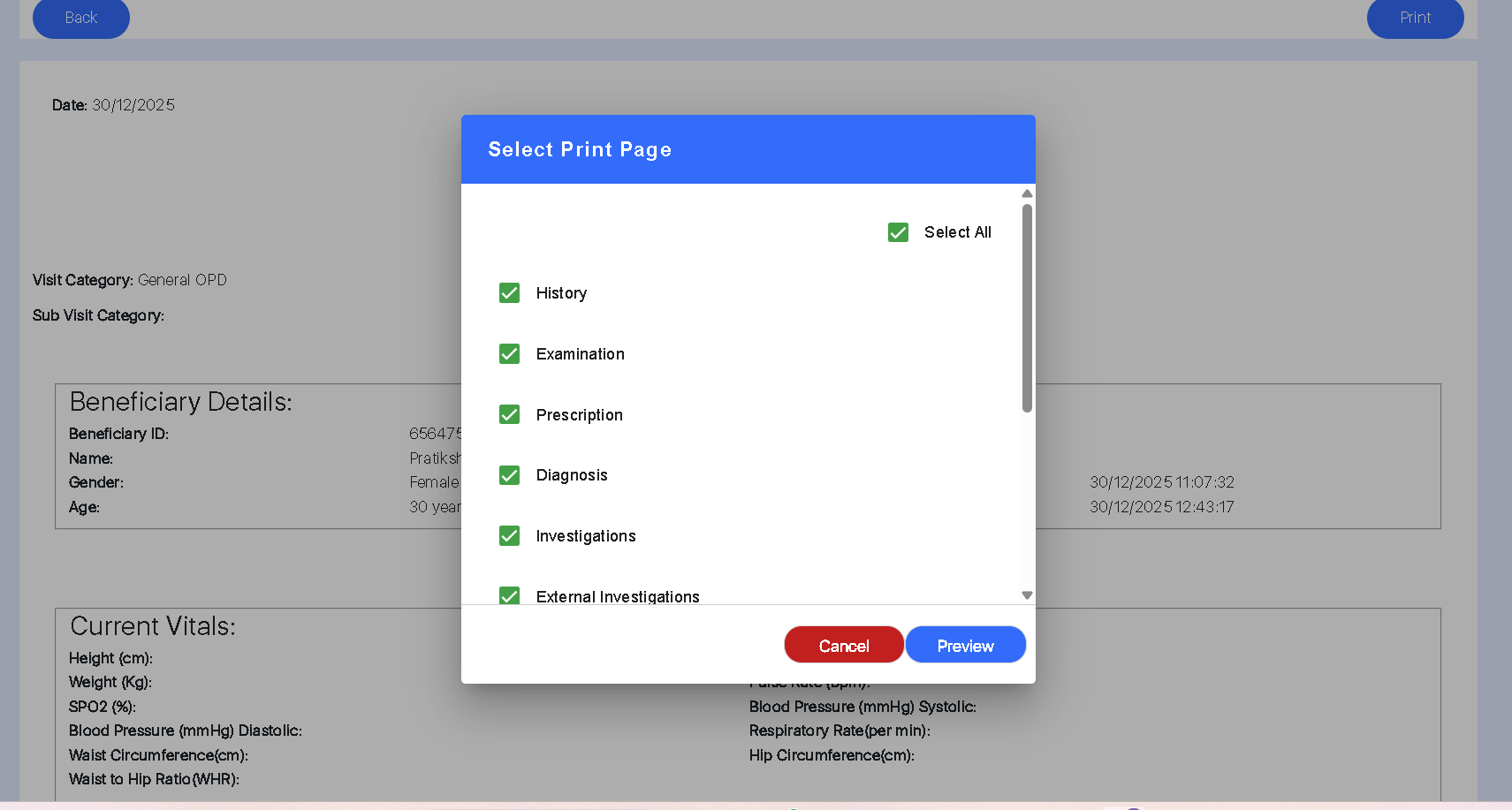
Task: Deselect the Examination checkbox
Action: point(509,354)
